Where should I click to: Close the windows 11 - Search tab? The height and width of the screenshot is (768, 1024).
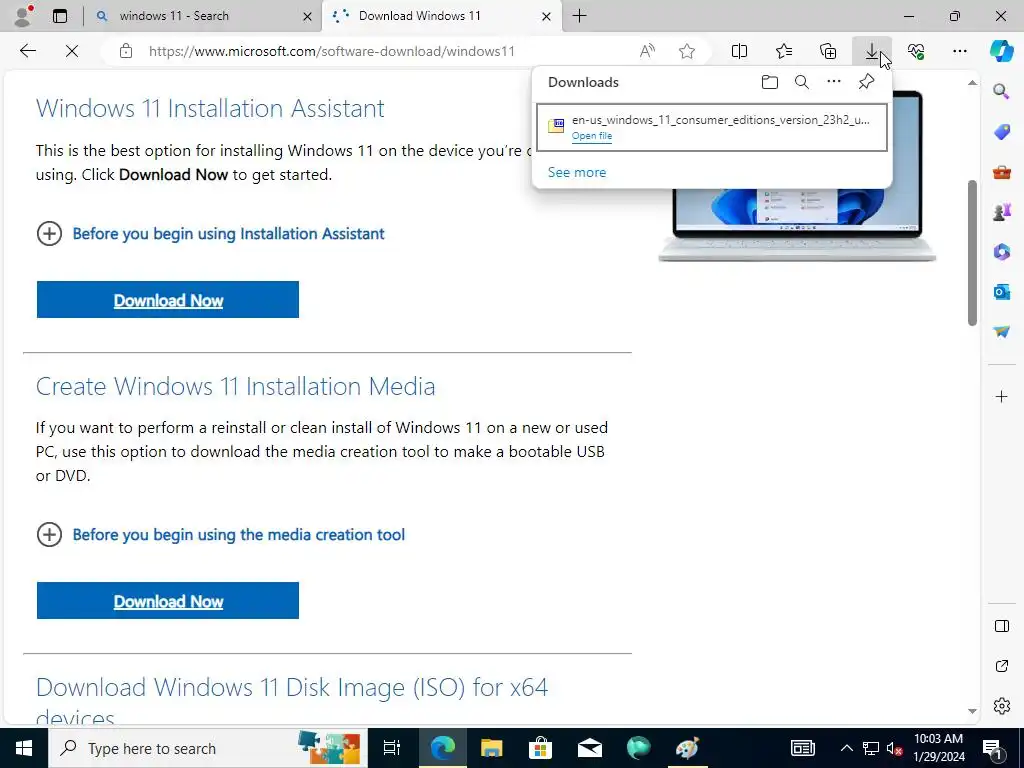coord(307,17)
